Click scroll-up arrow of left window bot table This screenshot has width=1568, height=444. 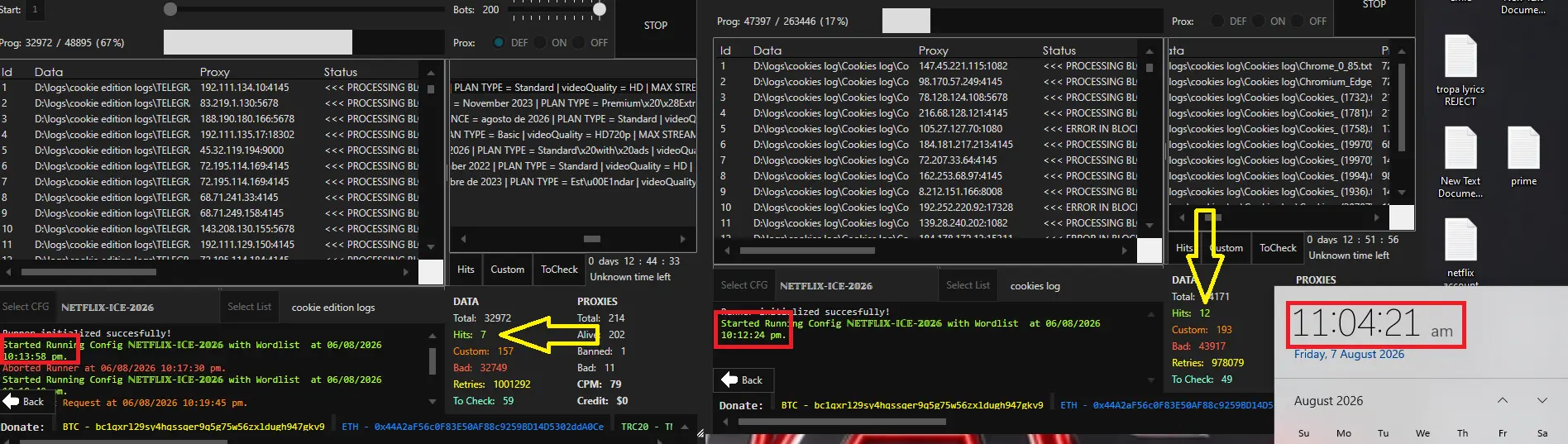[431, 72]
